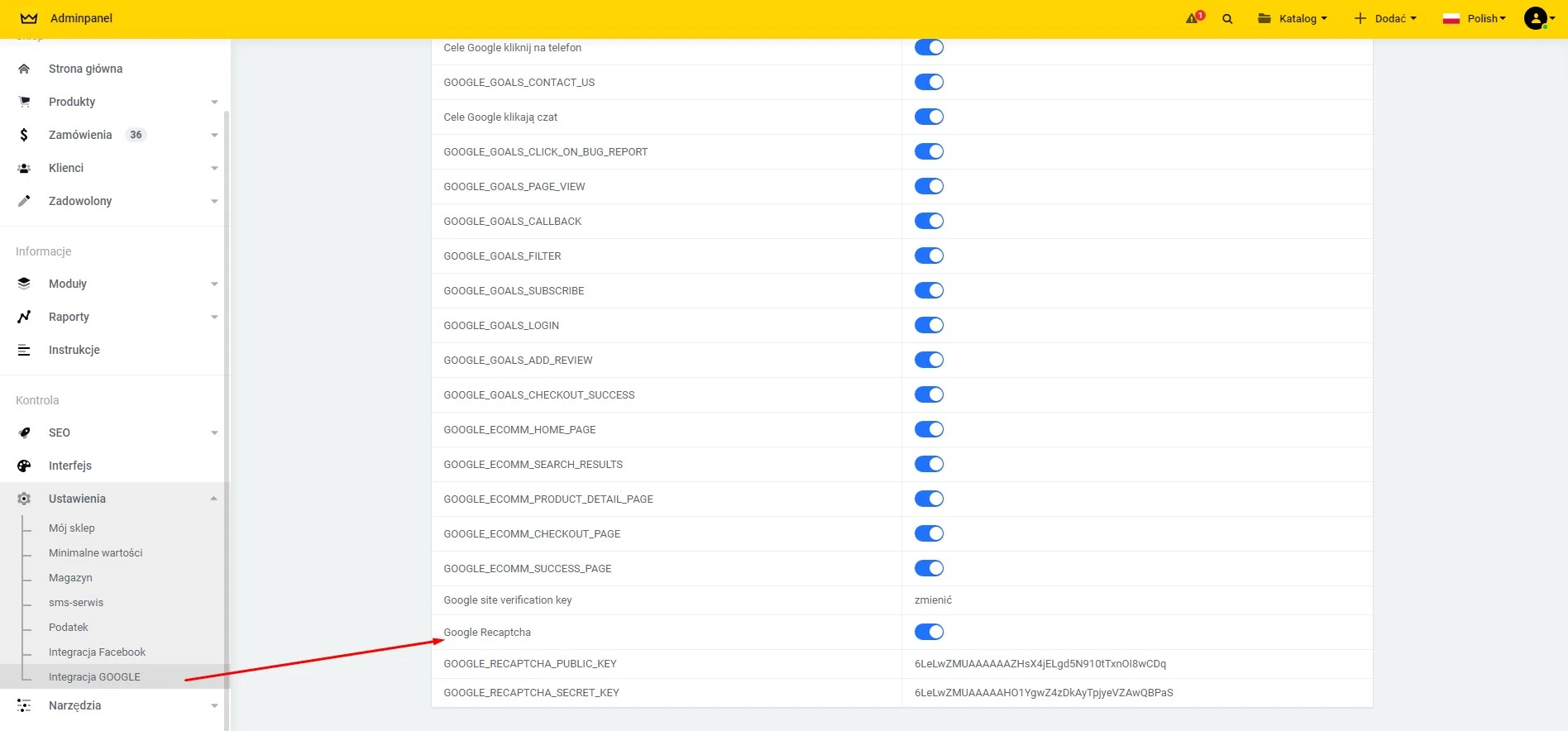Click the user account avatar icon
This screenshot has height=731, width=1568.
tap(1535, 18)
